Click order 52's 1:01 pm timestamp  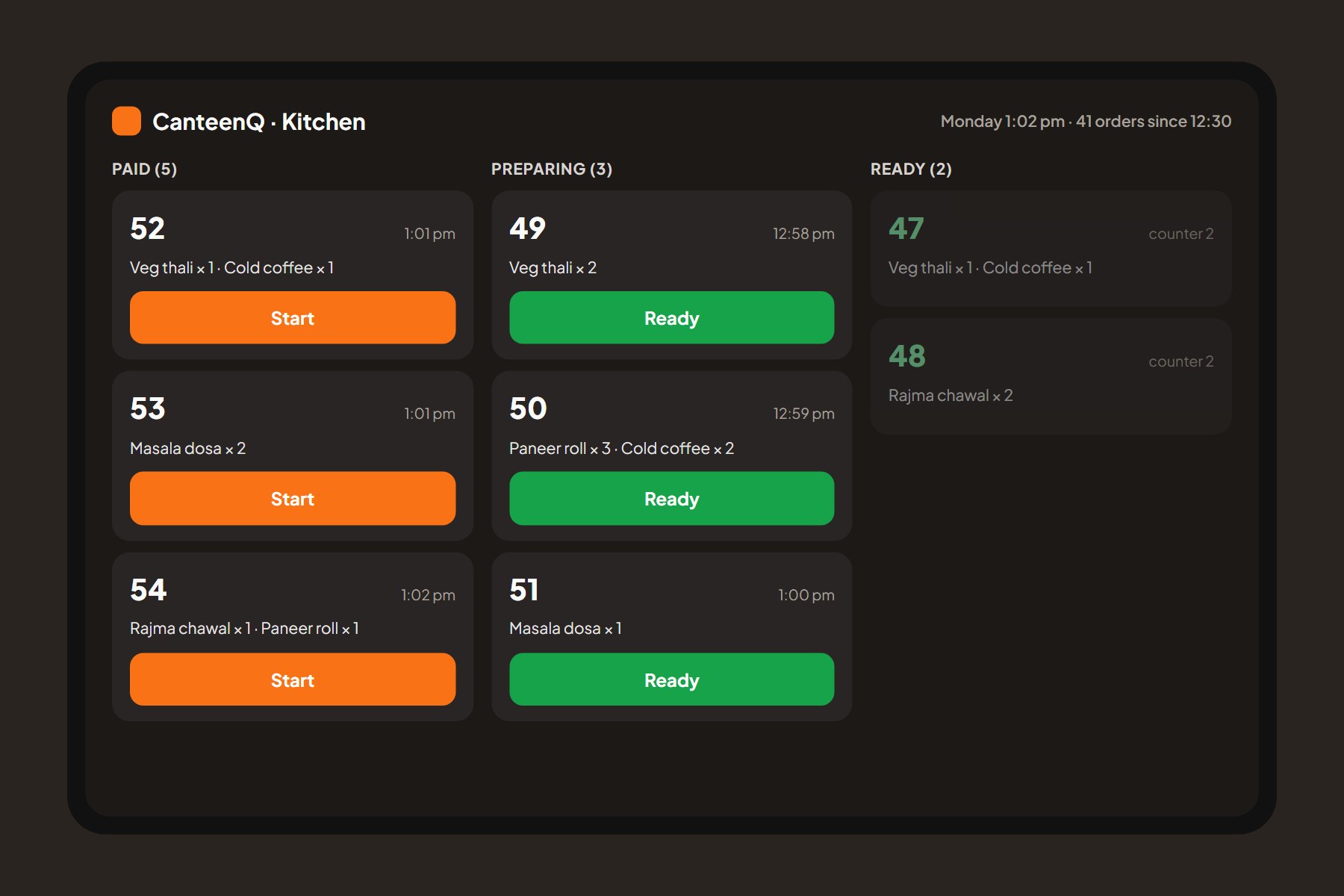coord(429,234)
